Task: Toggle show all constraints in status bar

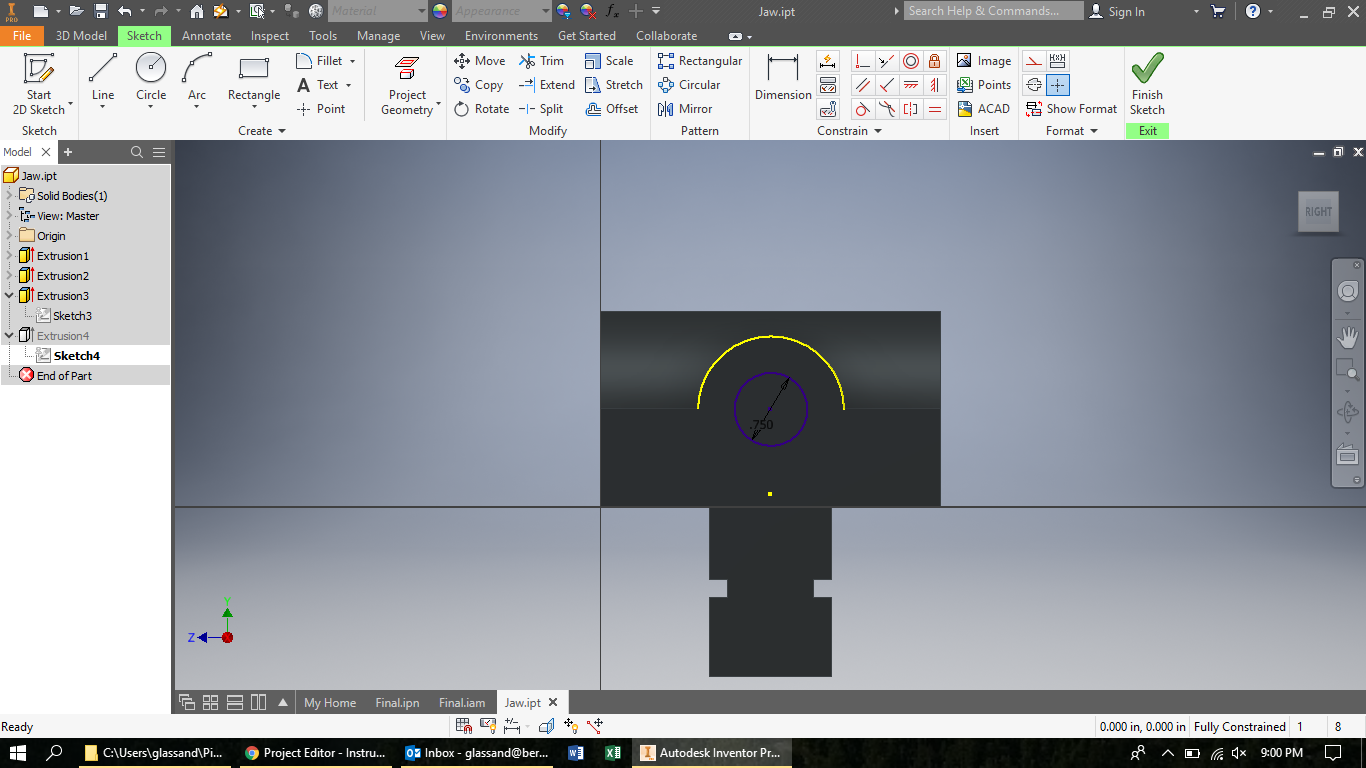Action: point(488,726)
